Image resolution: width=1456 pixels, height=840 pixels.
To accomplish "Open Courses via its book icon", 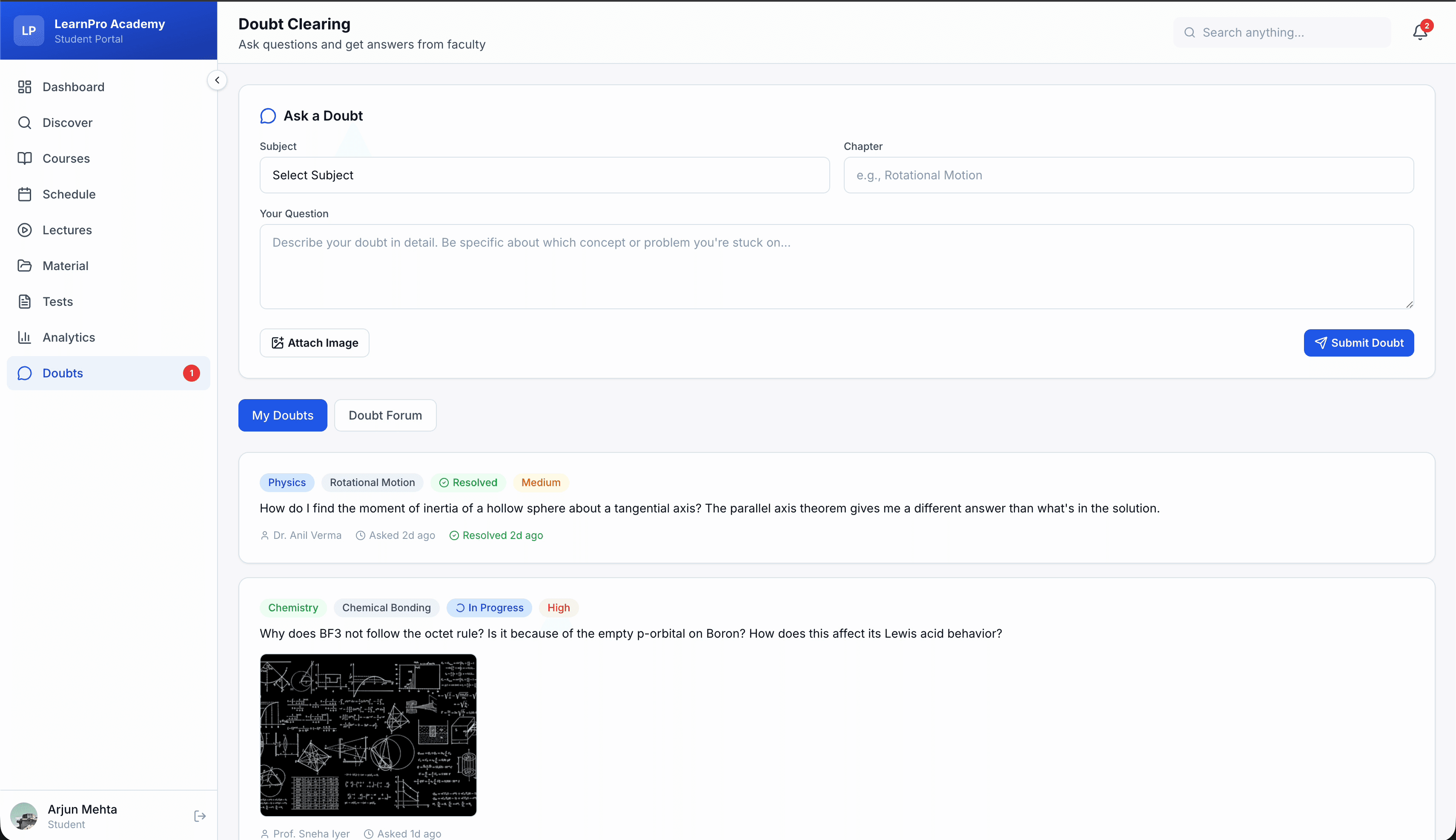I will click(x=25, y=158).
